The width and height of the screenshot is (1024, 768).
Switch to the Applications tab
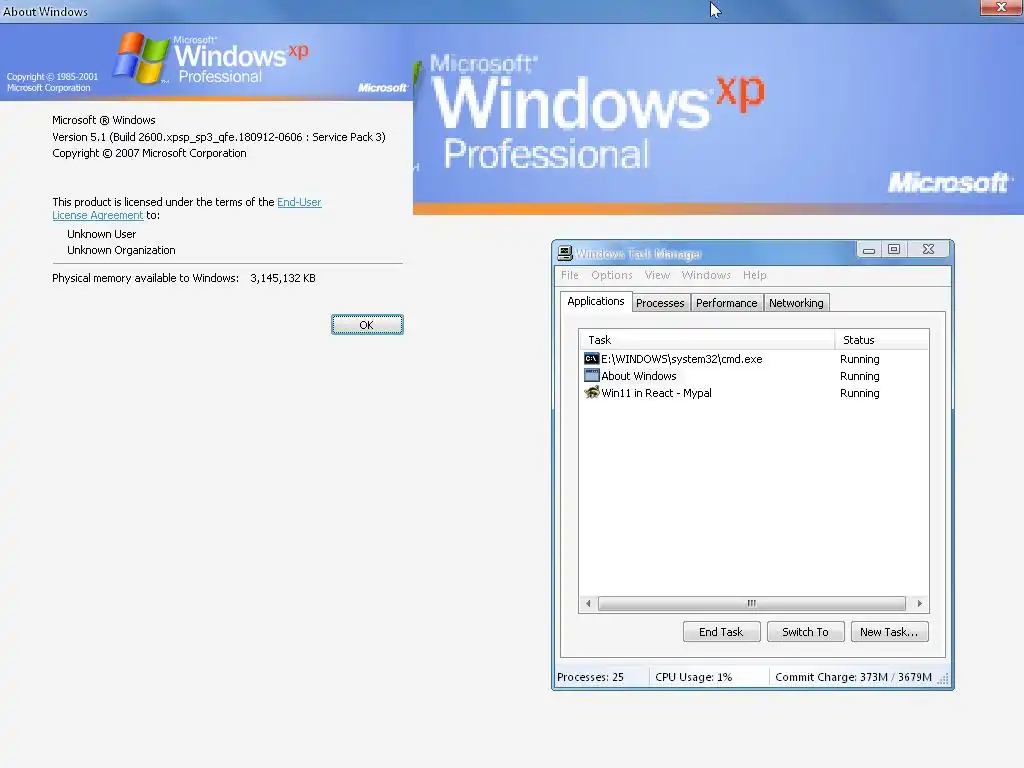coord(596,301)
